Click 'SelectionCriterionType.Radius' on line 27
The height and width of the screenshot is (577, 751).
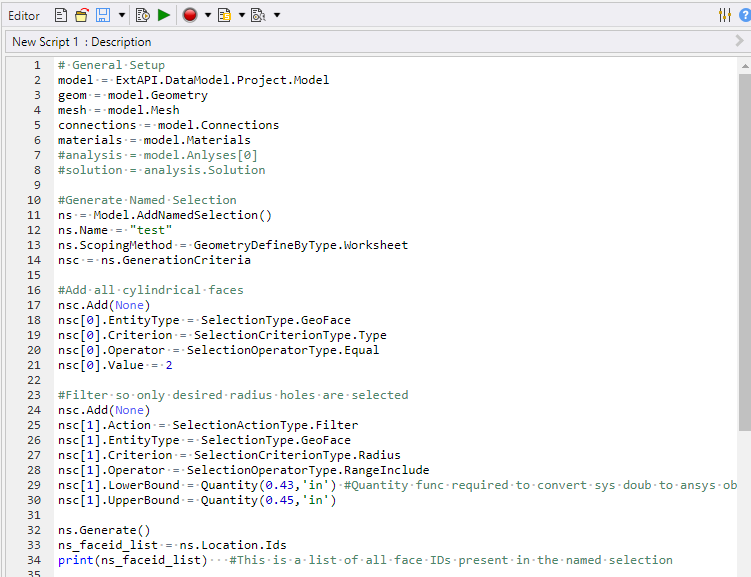(297, 455)
